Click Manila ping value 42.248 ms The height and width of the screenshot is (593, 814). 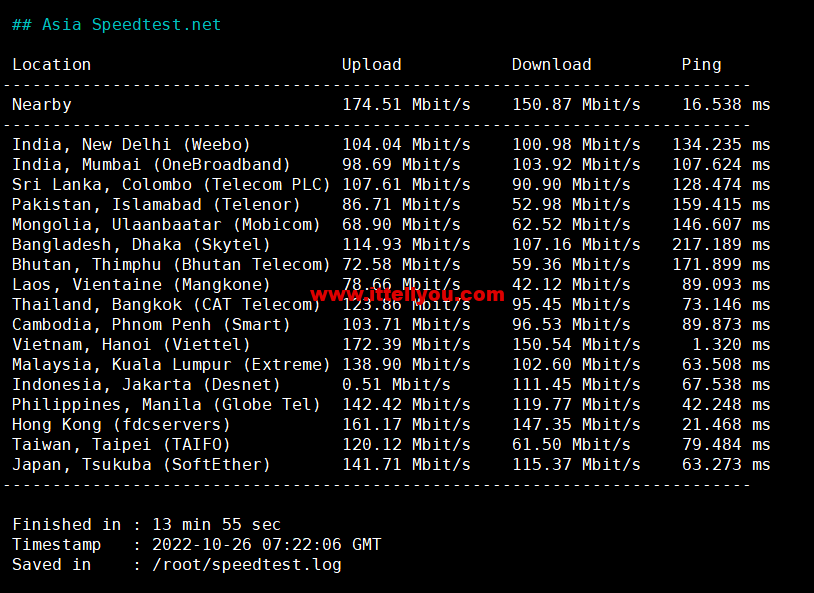click(726, 405)
